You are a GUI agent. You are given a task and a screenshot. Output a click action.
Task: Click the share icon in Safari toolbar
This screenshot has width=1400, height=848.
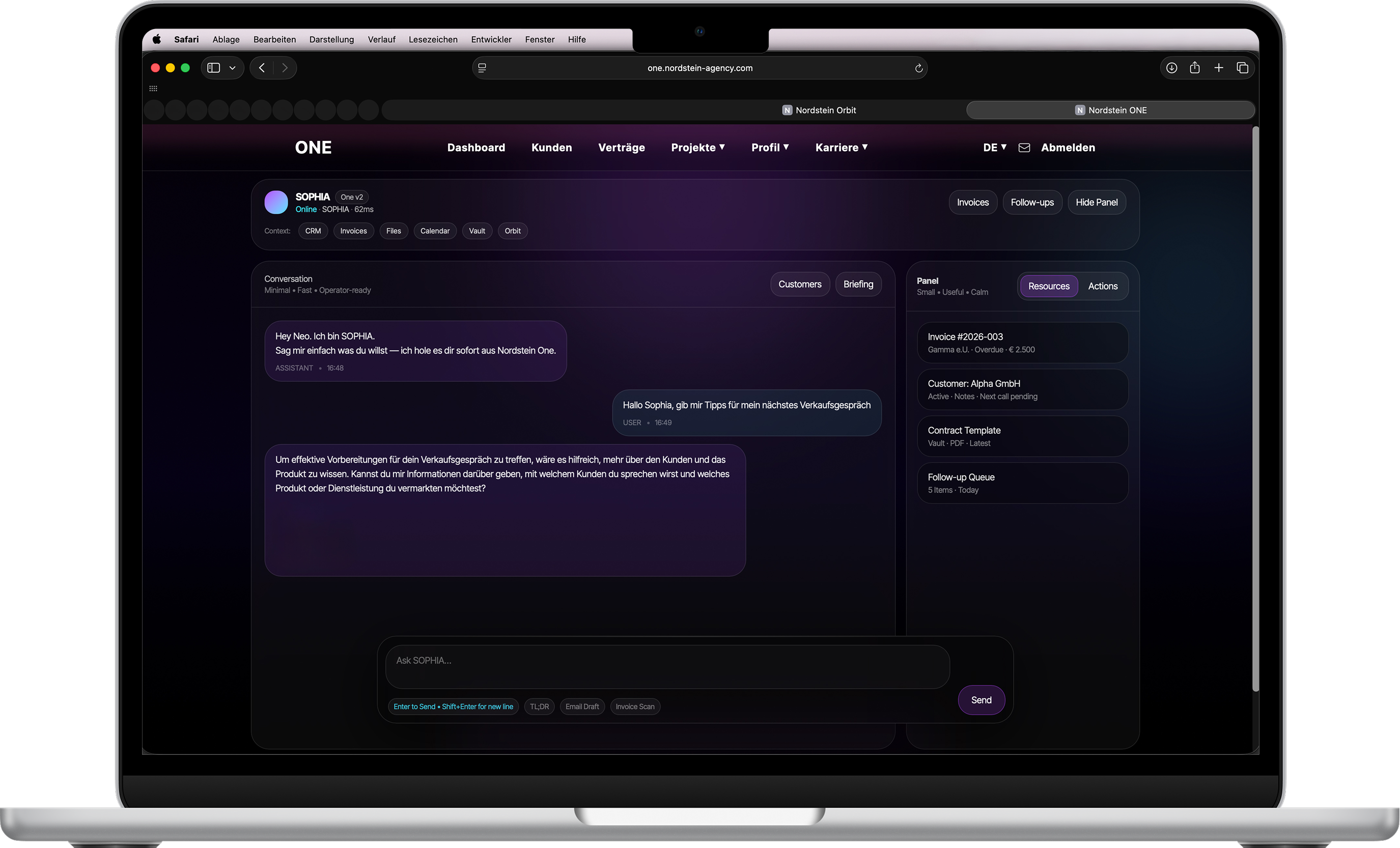coord(1194,68)
